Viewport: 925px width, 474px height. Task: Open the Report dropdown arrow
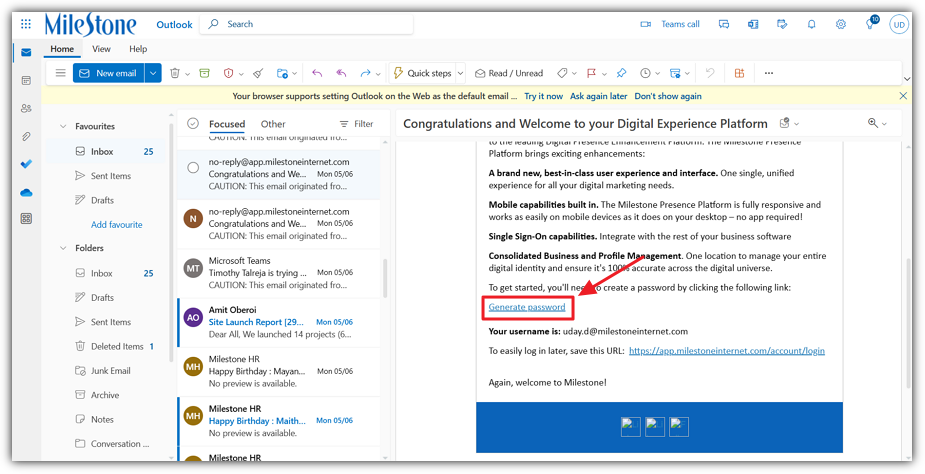tap(241, 74)
